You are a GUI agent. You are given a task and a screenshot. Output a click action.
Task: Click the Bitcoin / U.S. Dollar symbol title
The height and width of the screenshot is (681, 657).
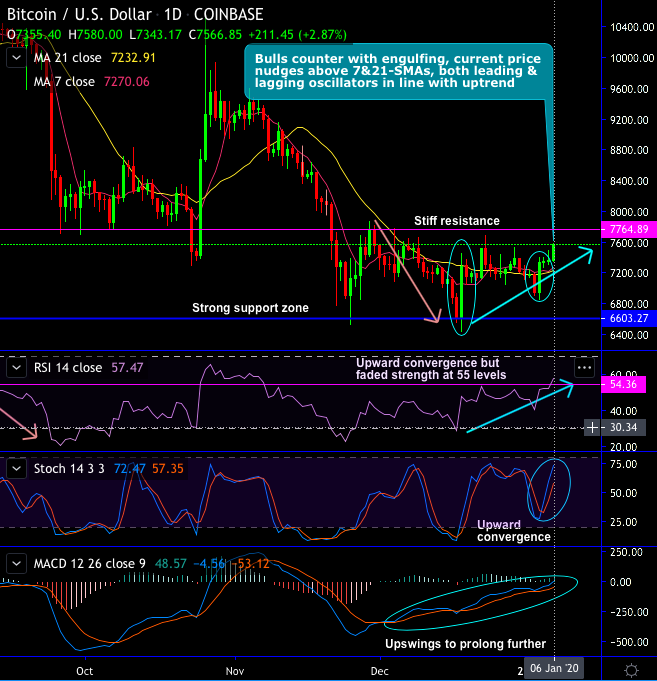pos(79,14)
